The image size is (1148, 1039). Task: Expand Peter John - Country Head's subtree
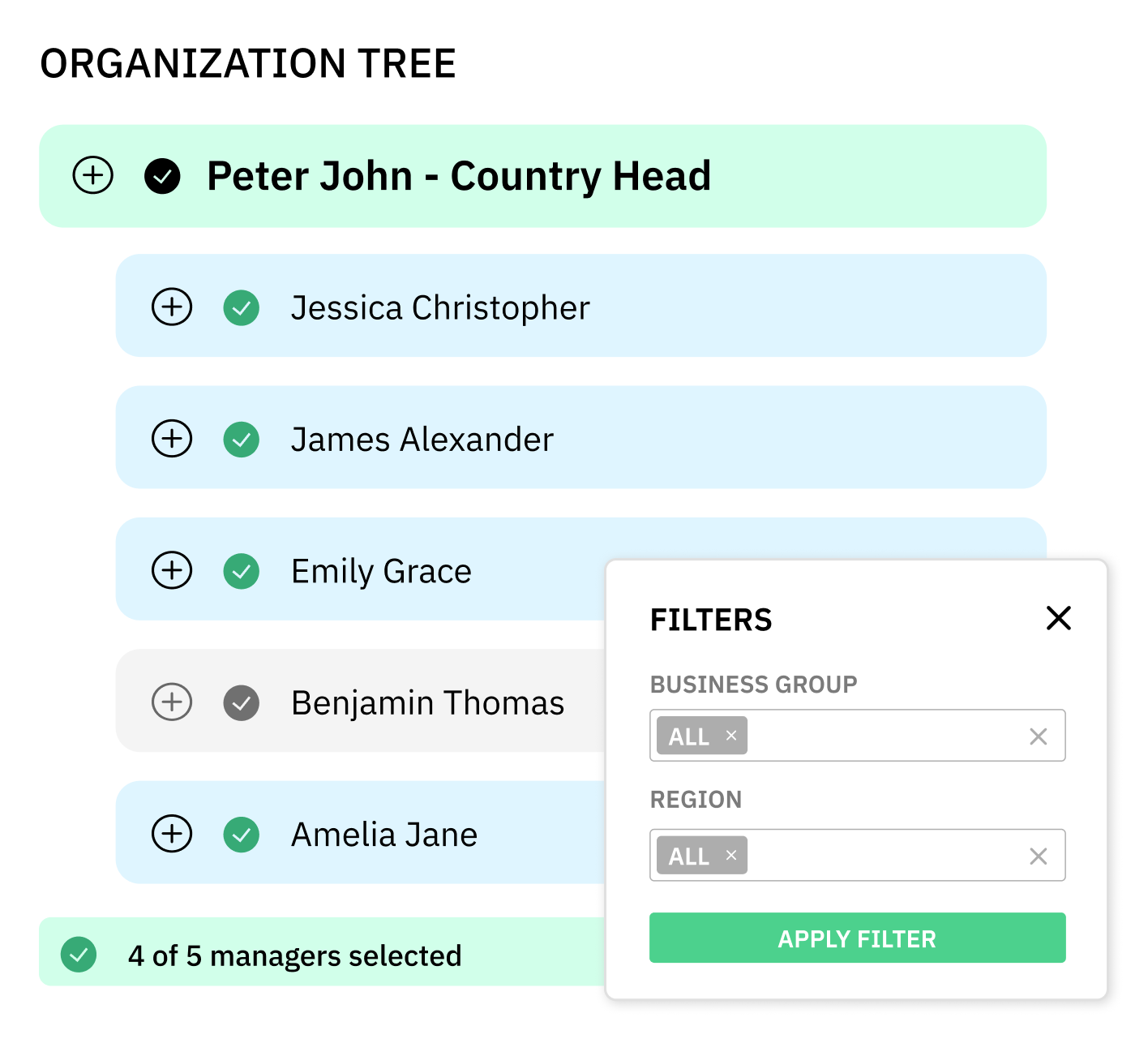(92, 175)
